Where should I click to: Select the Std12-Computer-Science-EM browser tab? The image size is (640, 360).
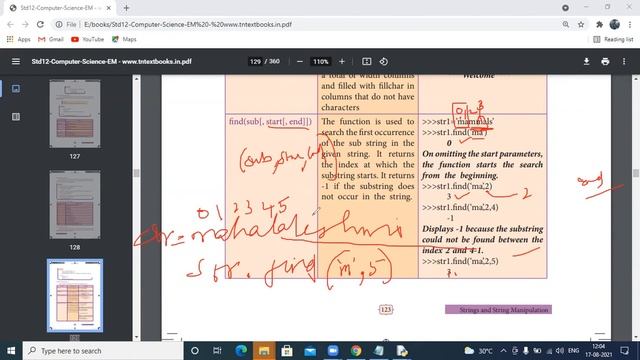pyautogui.click(x=60, y=8)
